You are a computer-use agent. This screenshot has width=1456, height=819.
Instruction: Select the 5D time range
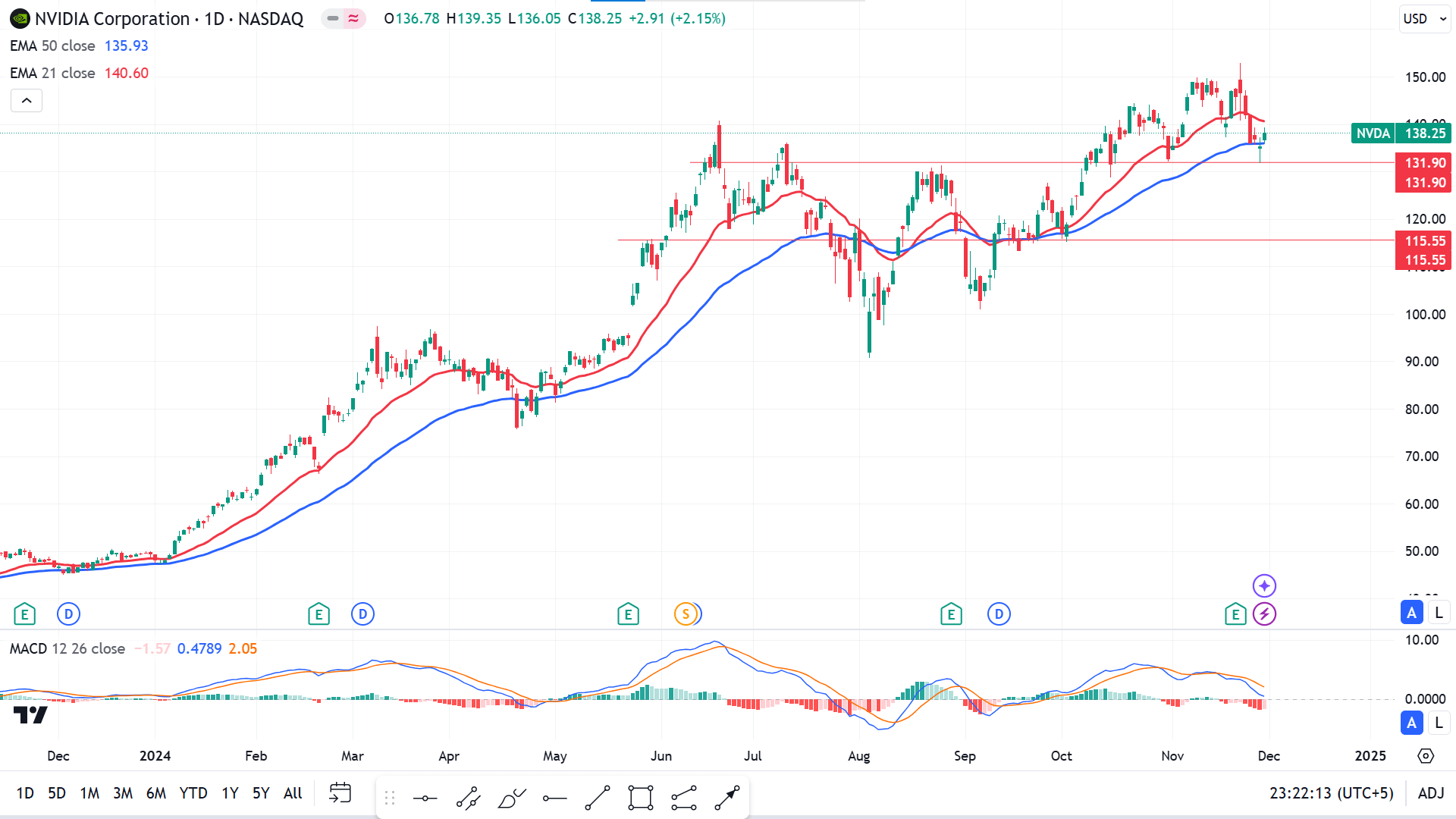[57, 793]
